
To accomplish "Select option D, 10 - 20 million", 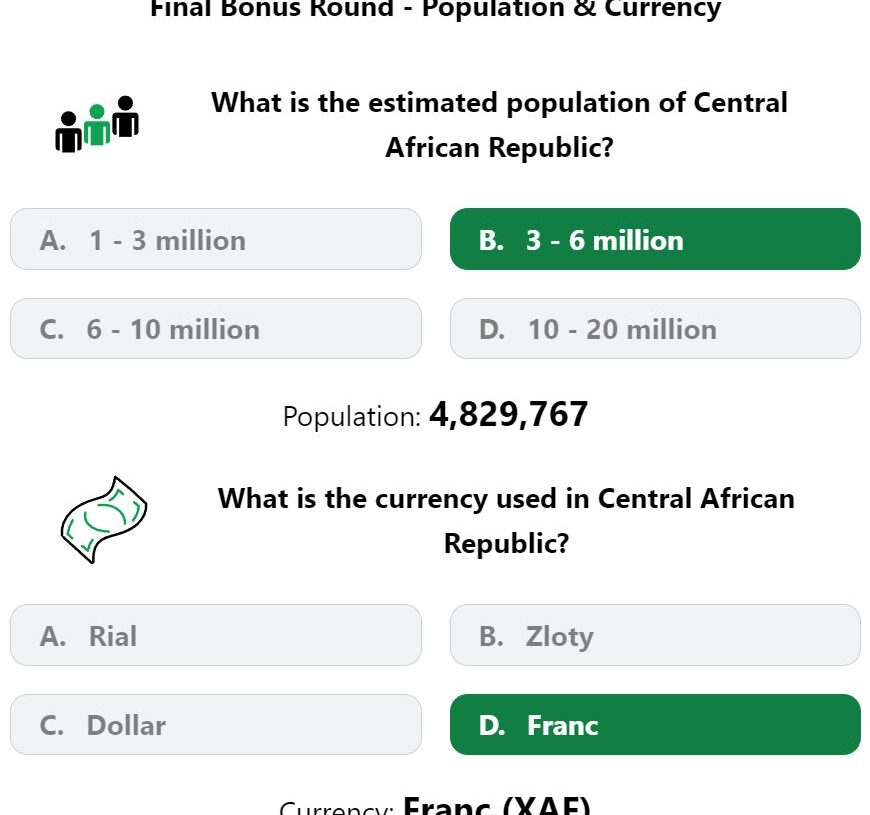I will [x=655, y=329].
